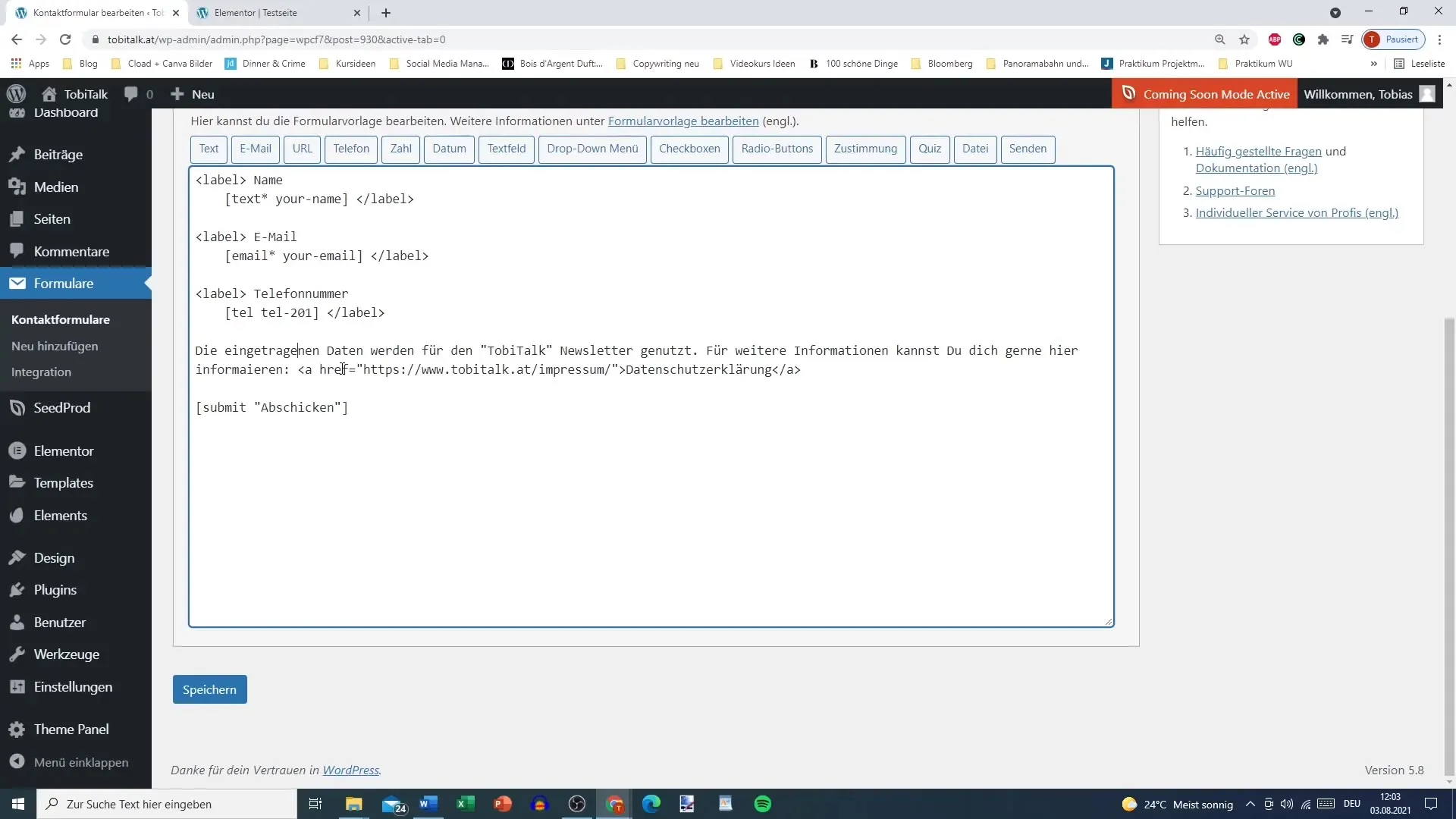This screenshot has width=1456, height=819.
Task: Expand the Formulare sidebar section
Action: [64, 283]
